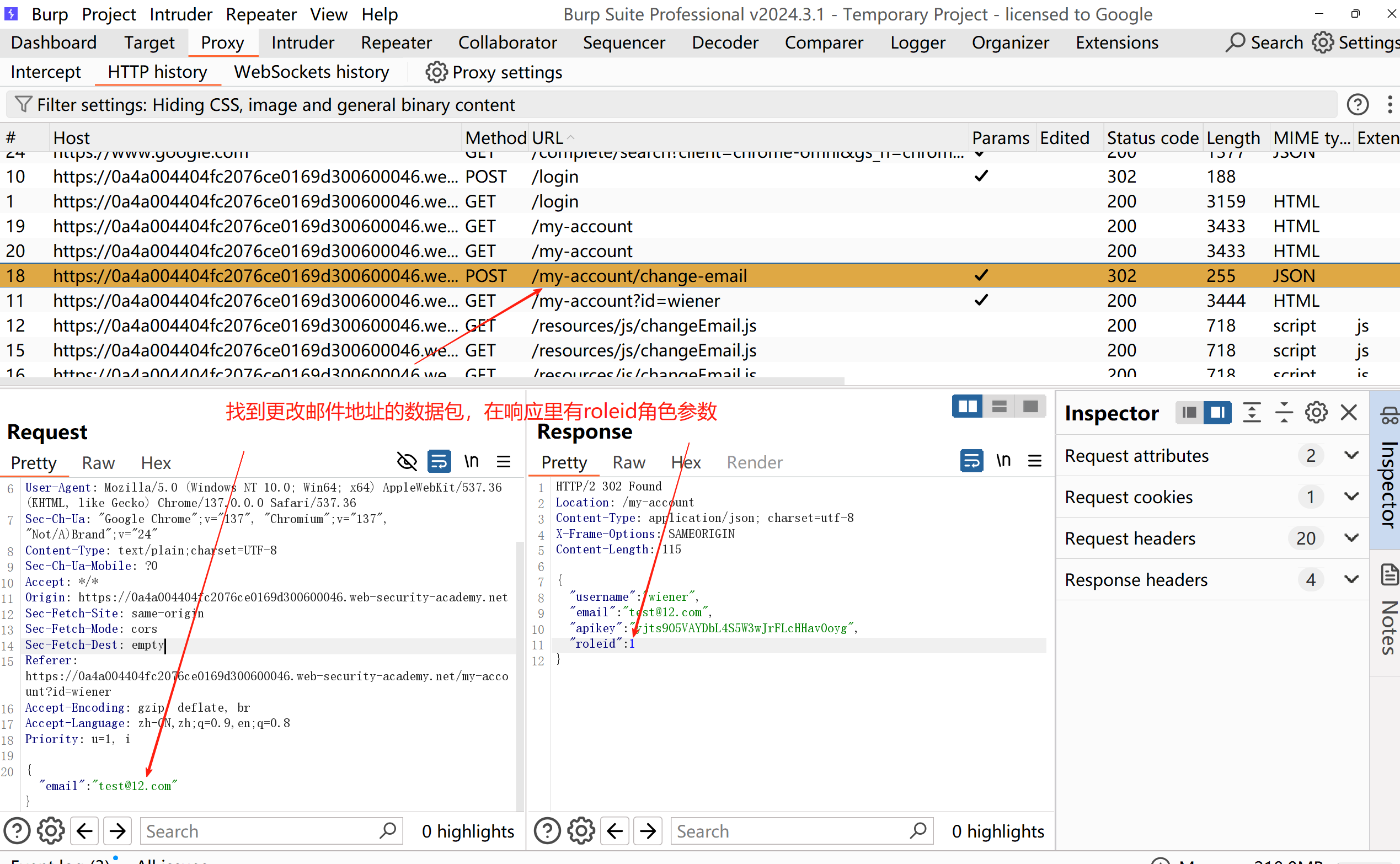
Task: Toggle hidden characters eye icon in Request
Action: click(407, 461)
